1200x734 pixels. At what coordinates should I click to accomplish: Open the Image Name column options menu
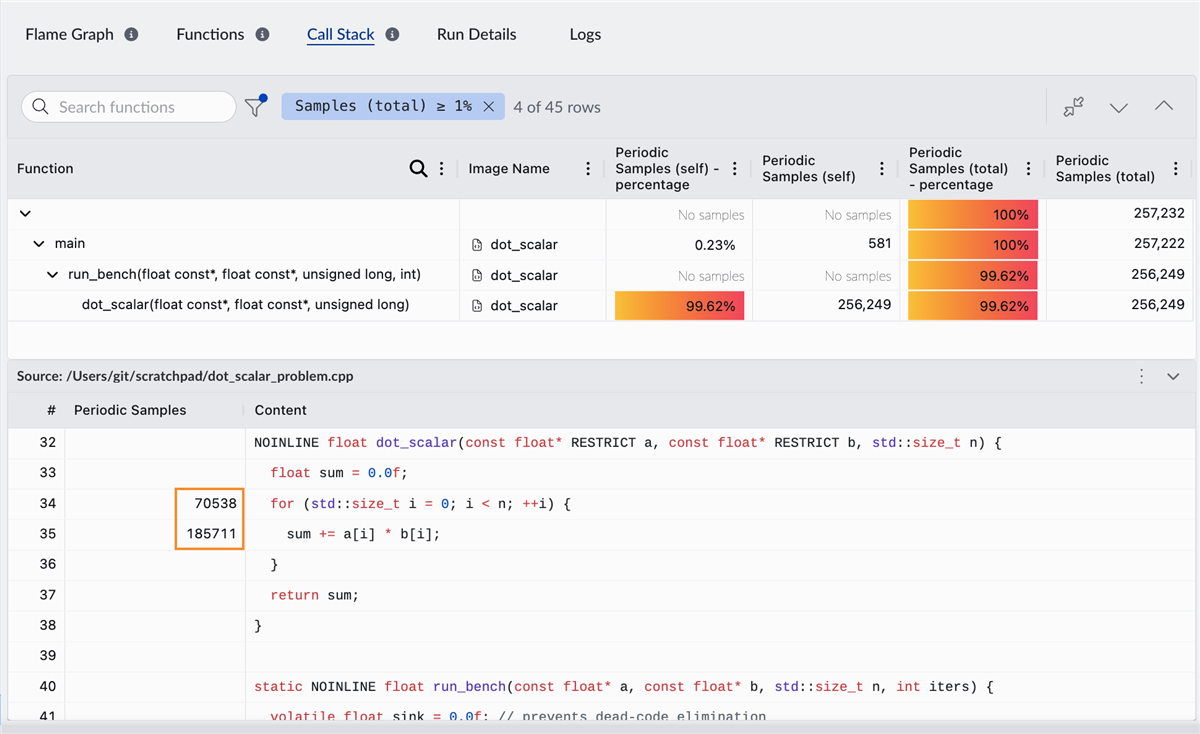(588, 168)
